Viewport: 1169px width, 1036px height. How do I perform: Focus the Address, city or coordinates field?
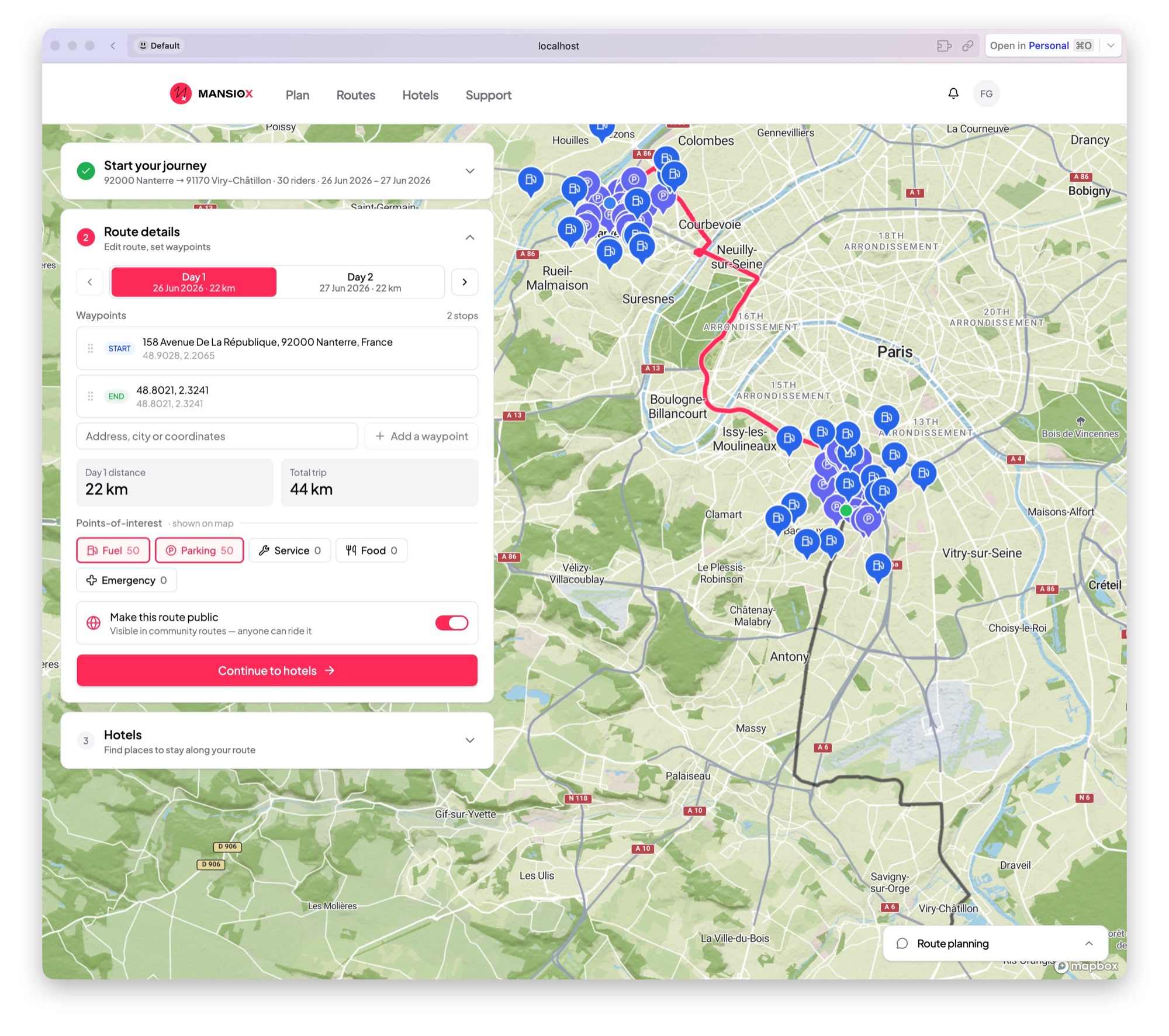tap(217, 436)
